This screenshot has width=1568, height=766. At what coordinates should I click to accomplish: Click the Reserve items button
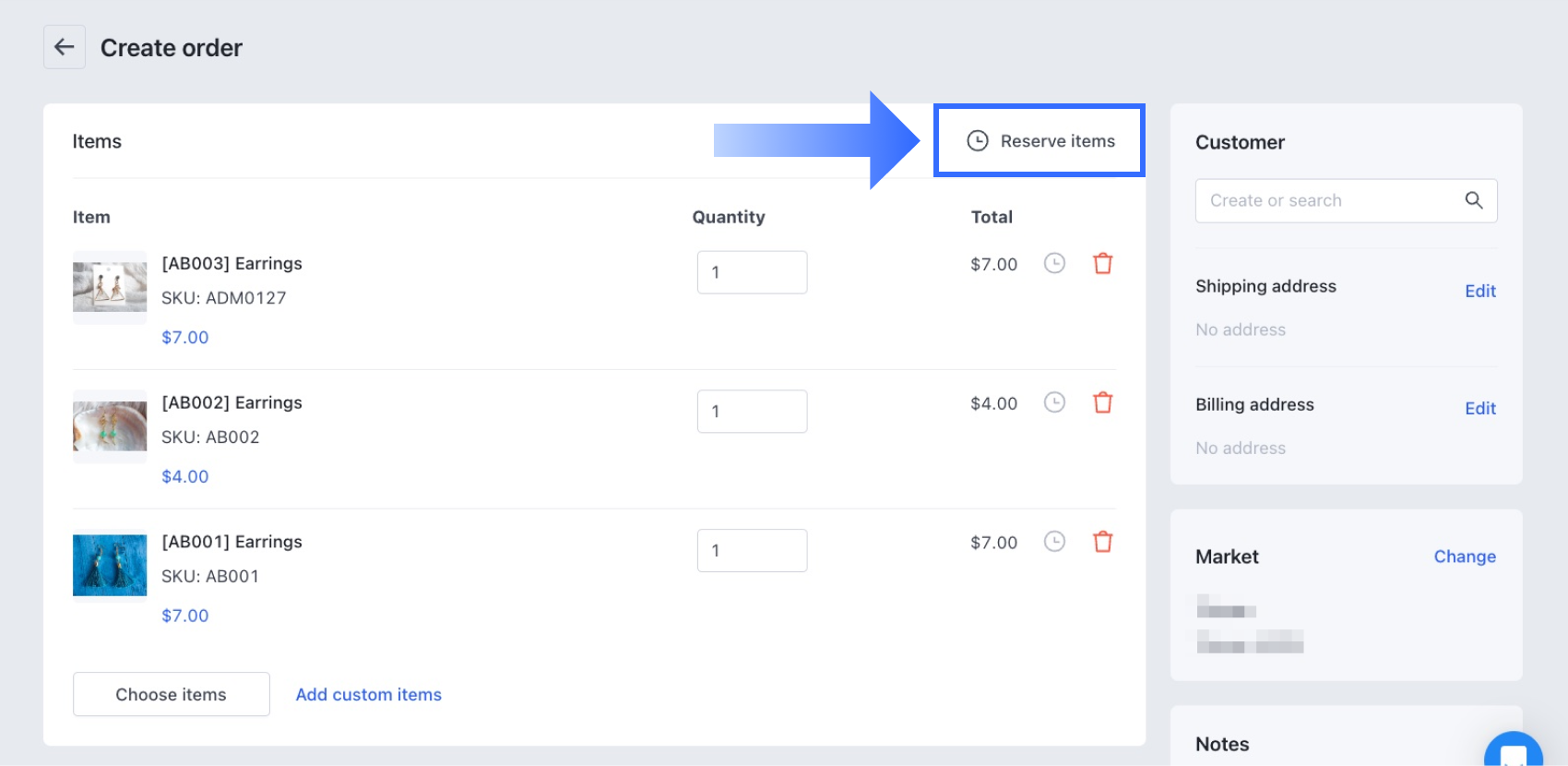(x=1040, y=141)
